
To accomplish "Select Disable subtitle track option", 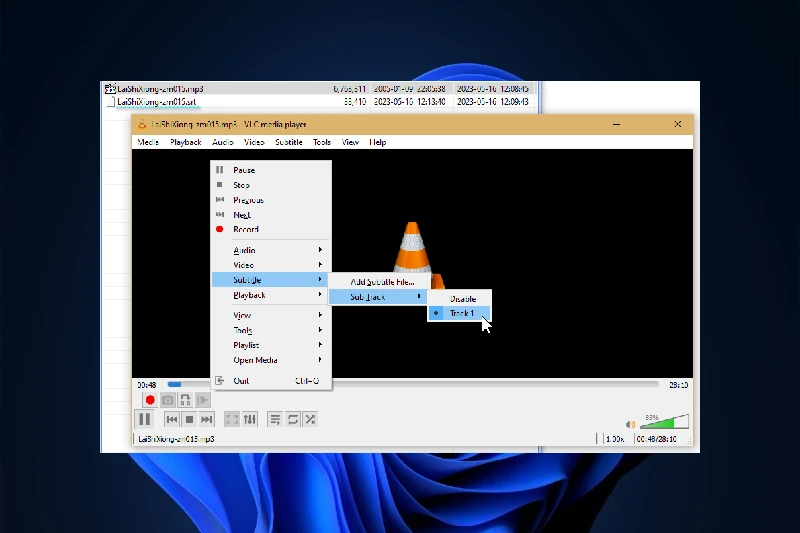I will [x=460, y=299].
